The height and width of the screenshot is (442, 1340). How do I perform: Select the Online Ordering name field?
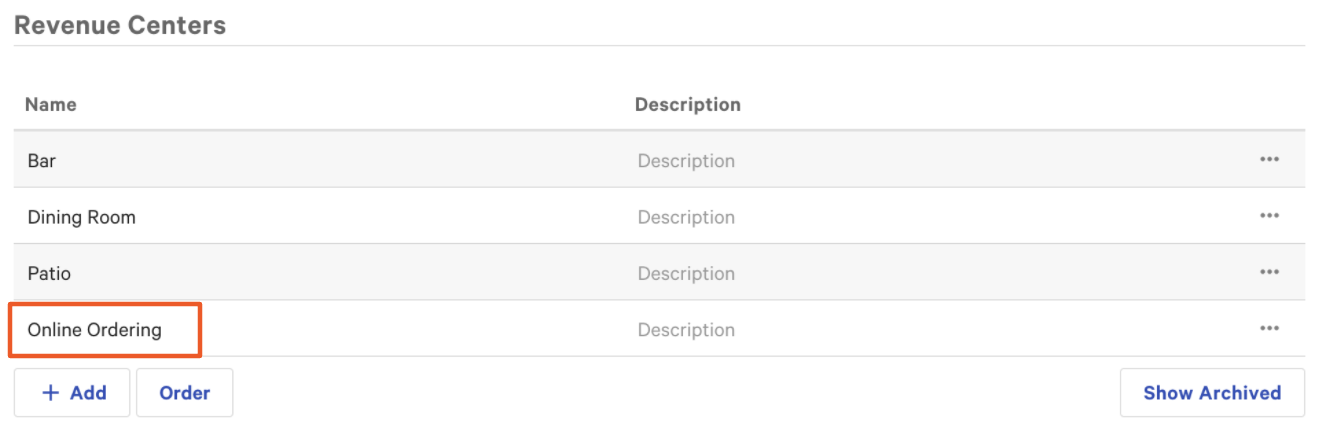pos(95,330)
